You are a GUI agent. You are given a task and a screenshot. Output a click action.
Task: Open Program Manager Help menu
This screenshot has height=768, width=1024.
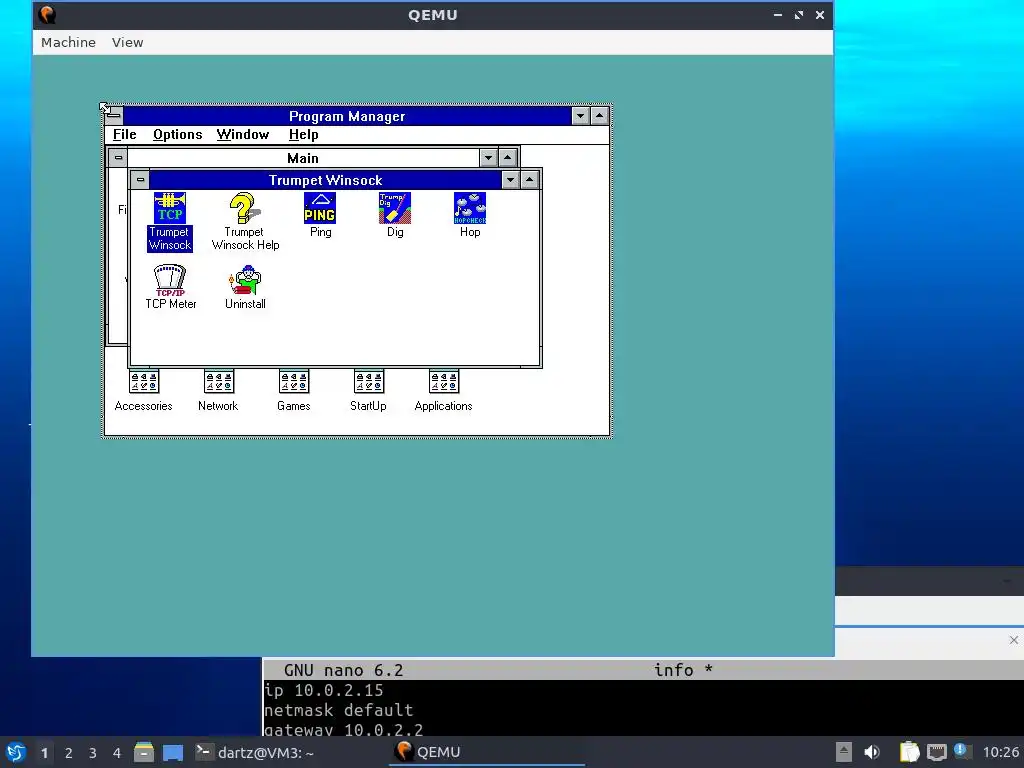[x=304, y=135]
